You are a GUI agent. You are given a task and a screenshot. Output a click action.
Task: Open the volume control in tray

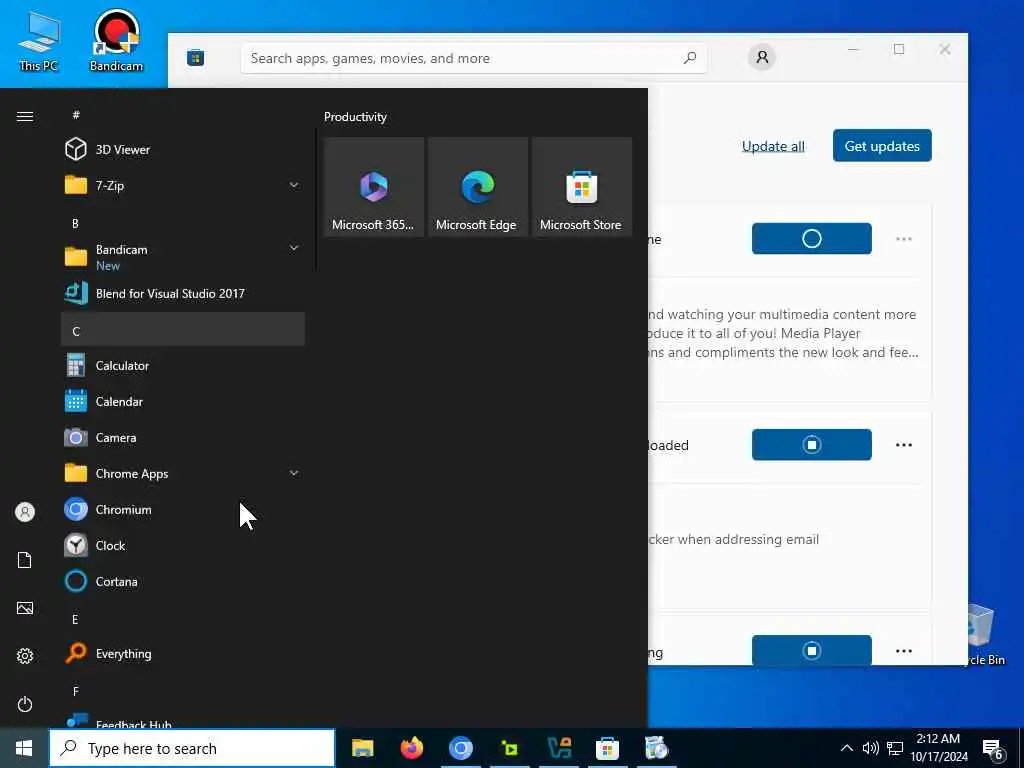(x=871, y=748)
